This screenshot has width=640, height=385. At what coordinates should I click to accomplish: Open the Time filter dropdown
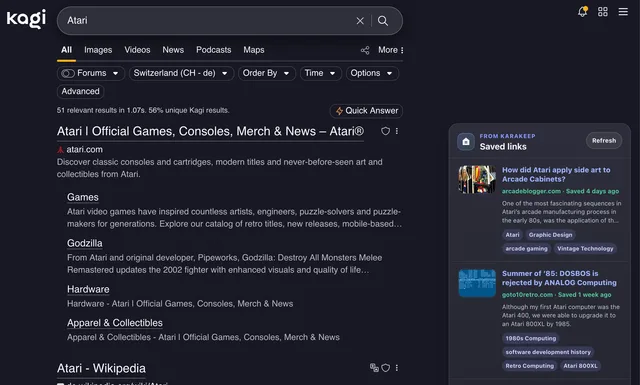click(x=320, y=73)
